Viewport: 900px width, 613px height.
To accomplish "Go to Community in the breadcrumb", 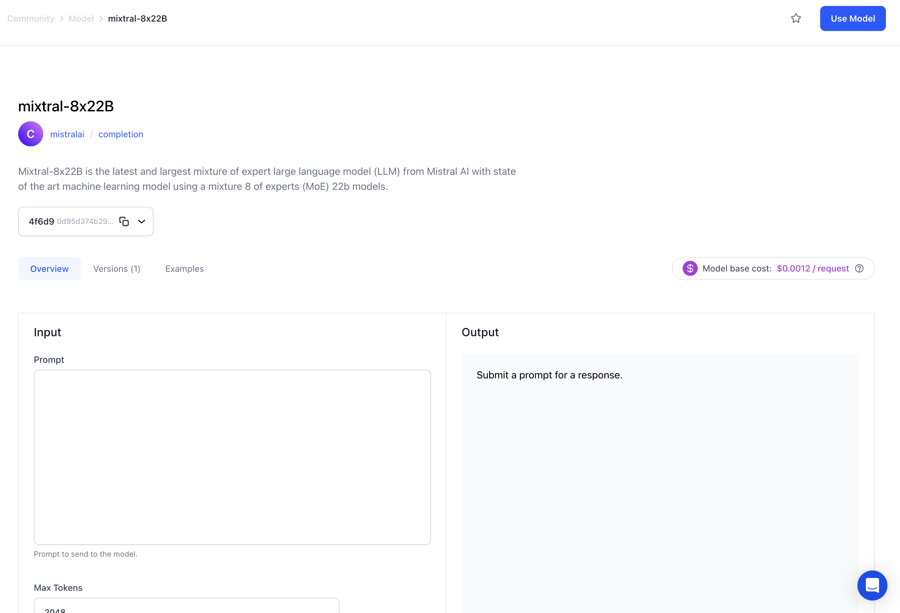I will point(31,19).
